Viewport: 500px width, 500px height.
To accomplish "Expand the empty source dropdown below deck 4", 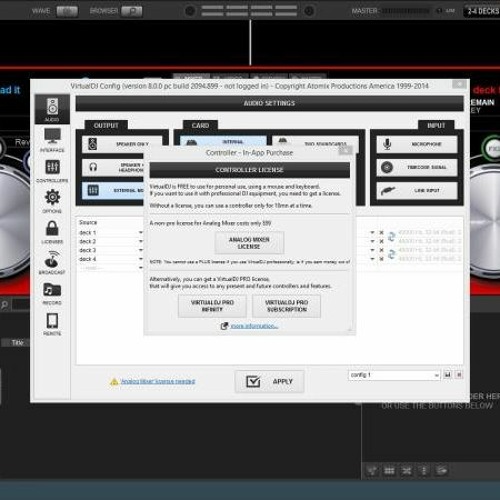I will (x=140, y=268).
